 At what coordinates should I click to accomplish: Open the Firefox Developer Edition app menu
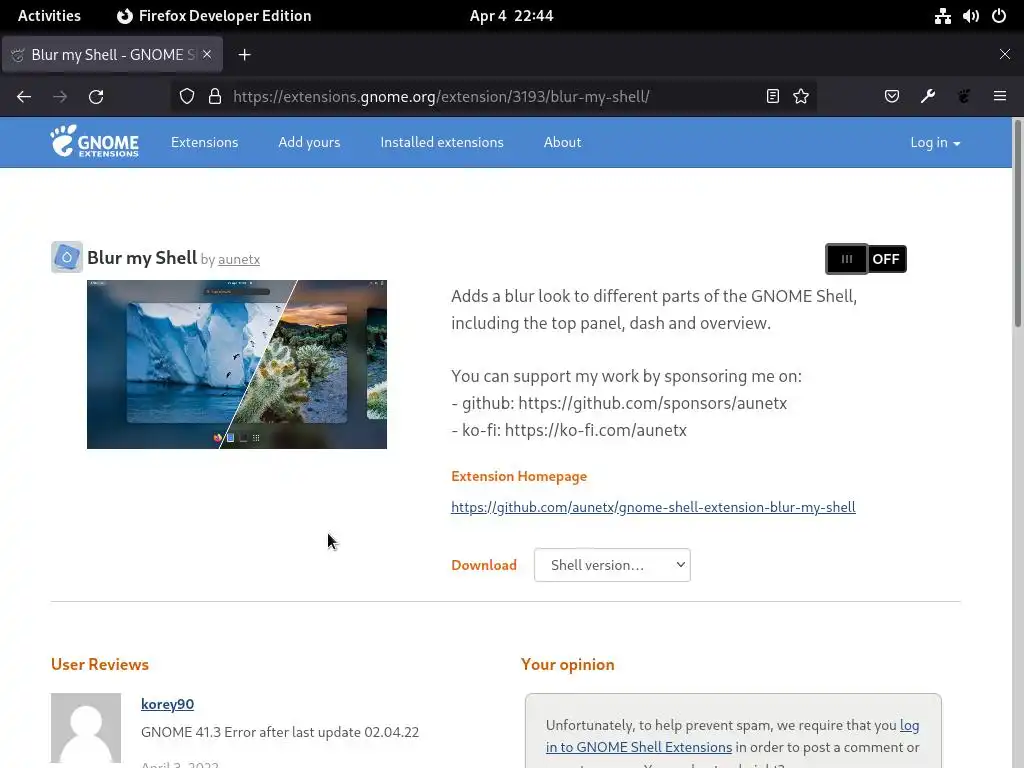pyautogui.click(x=214, y=16)
